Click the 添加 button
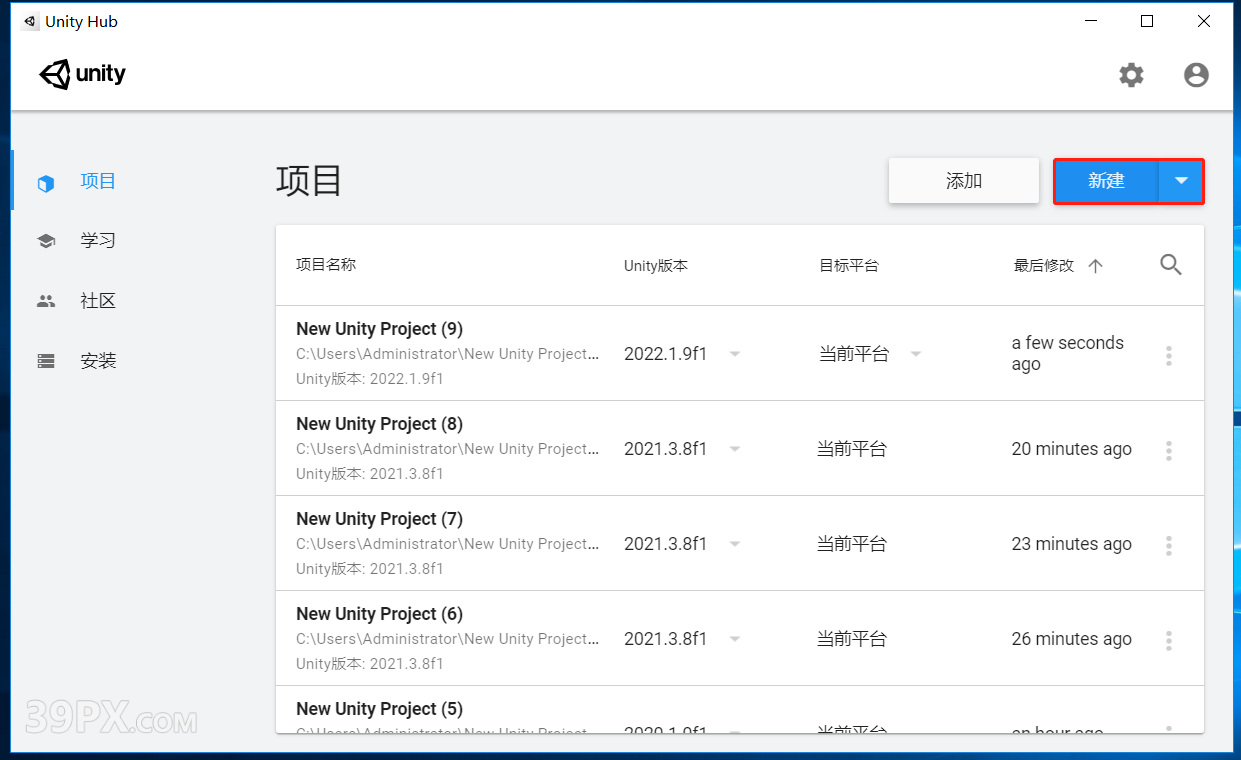 [964, 181]
